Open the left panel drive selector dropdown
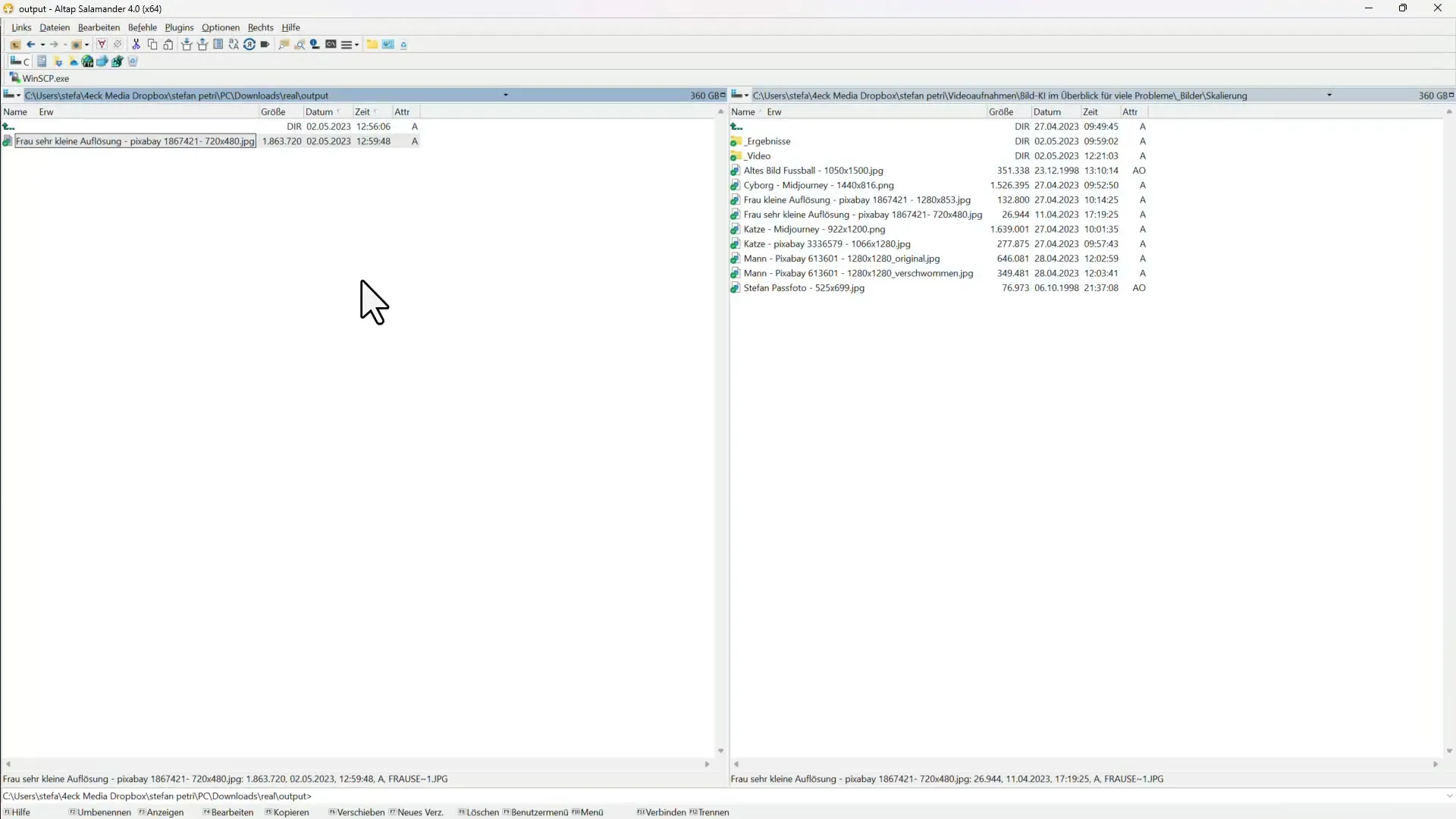This screenshot has height=819, width=1456. pyautogui.click(x=12, y=95)
